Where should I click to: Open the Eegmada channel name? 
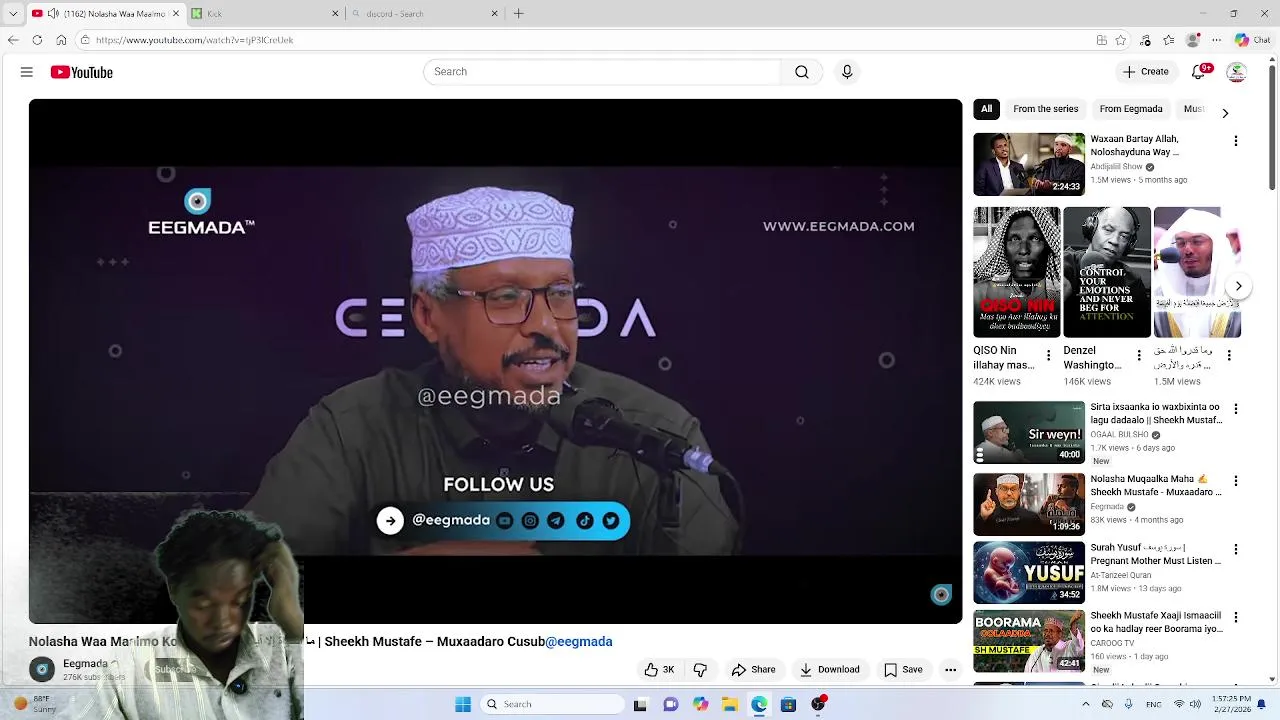tap(85, 663)
